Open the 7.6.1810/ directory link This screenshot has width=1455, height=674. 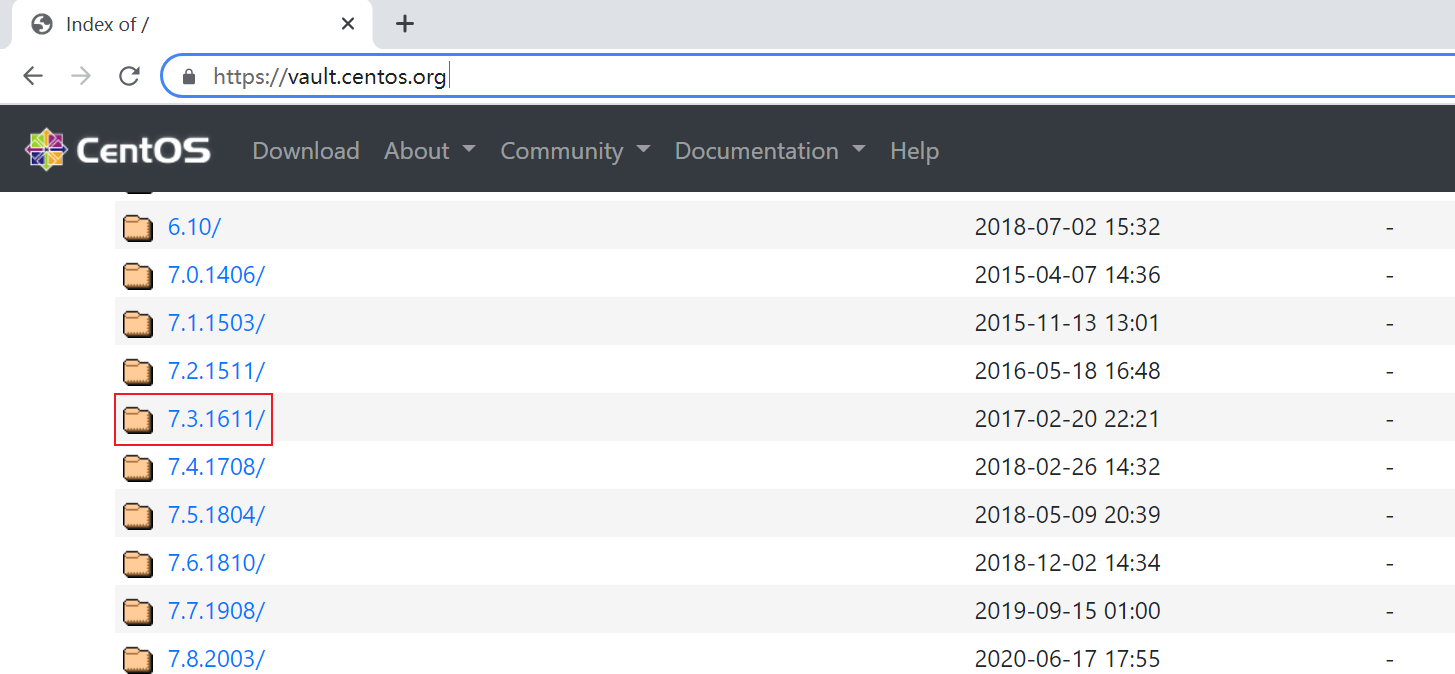point(216,563)
